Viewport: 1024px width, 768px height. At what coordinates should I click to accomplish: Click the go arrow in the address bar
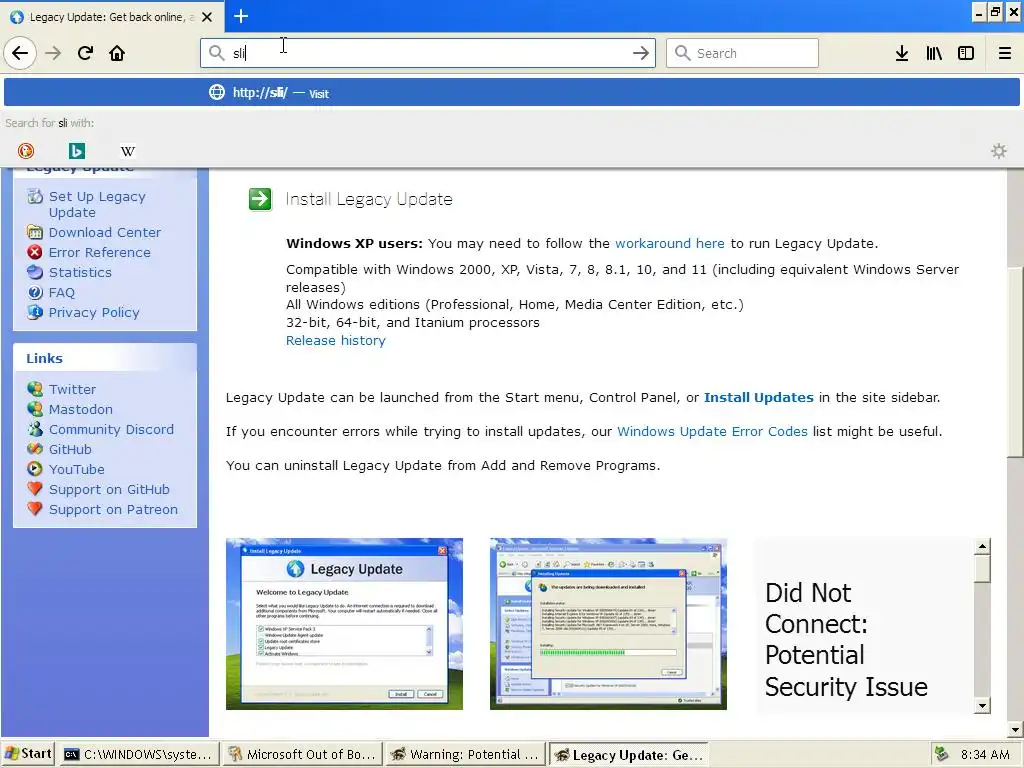tap(641, 53)
